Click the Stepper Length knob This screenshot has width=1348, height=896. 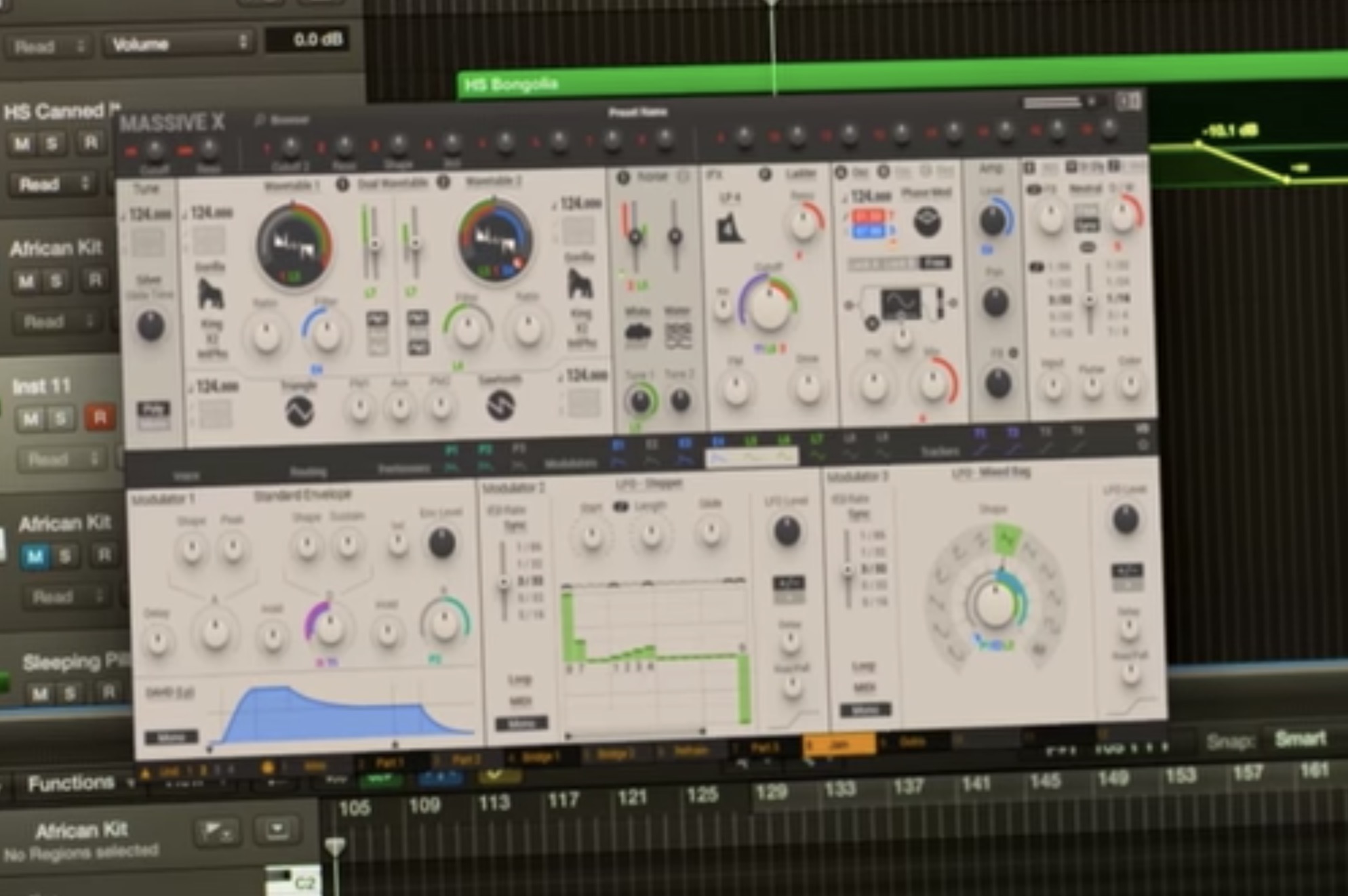pyautogui.click(x=650, y=534)
